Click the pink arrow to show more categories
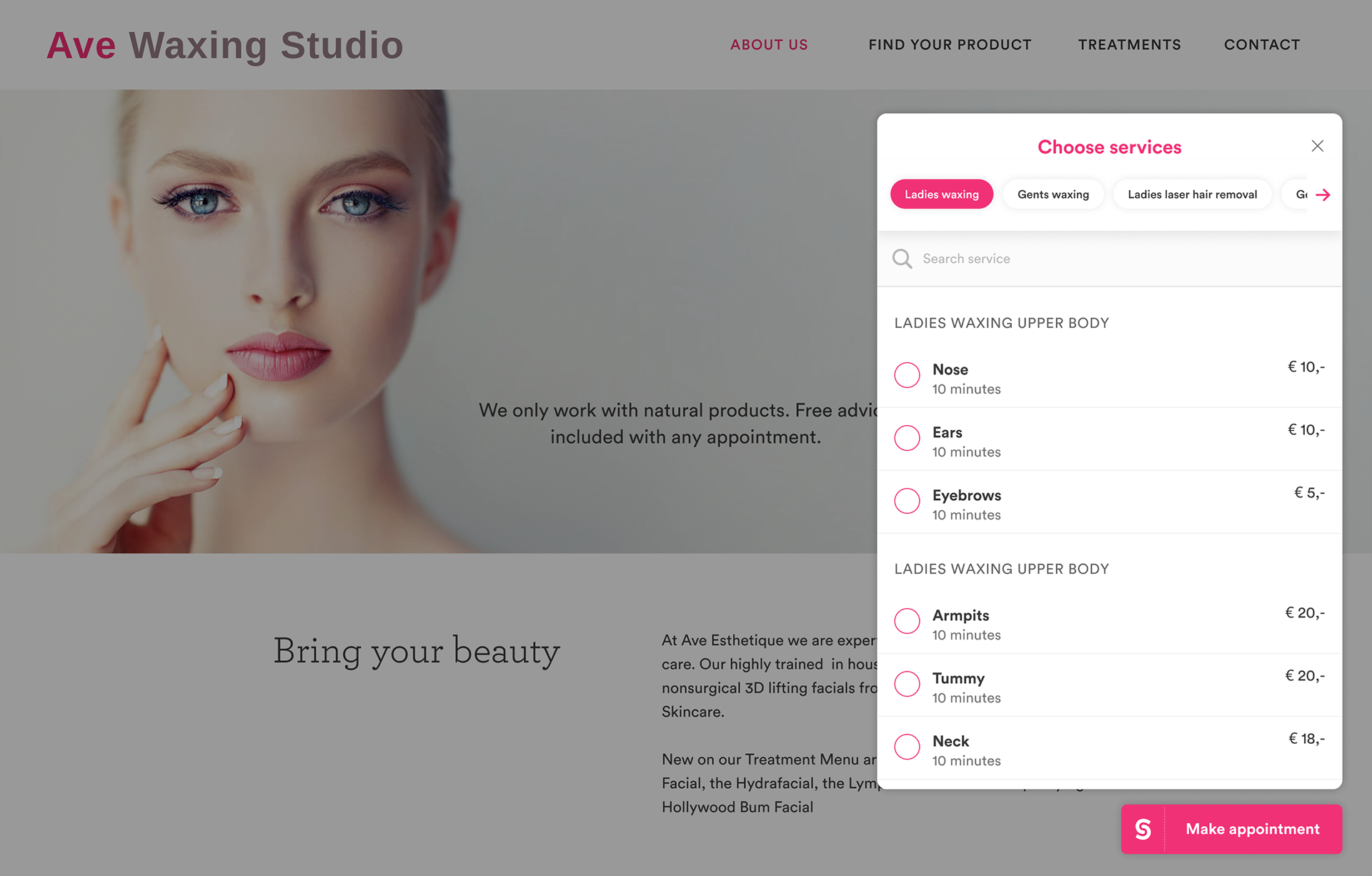 coord(1323,194)
